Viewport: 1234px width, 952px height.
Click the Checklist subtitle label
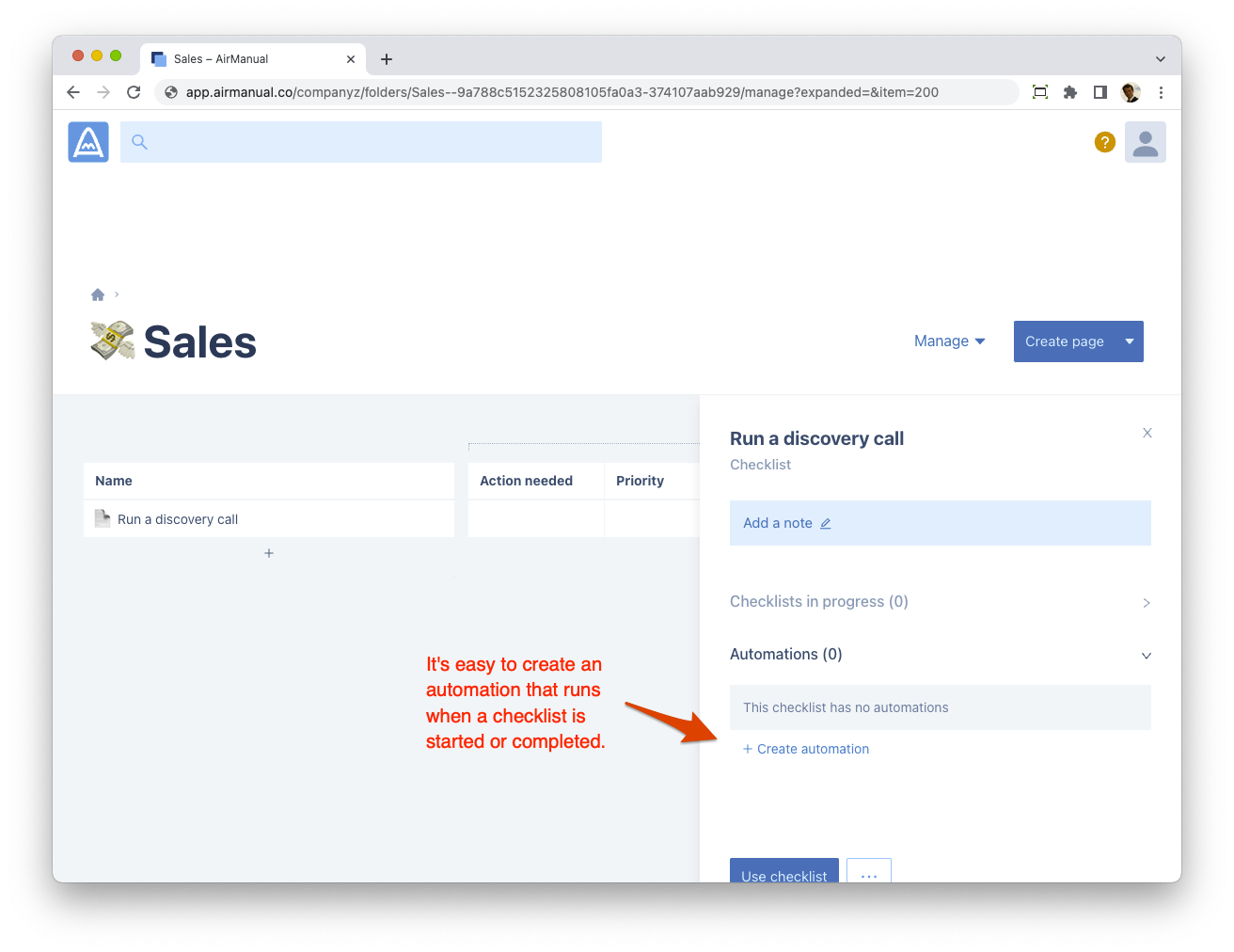[x=760, y=465]
